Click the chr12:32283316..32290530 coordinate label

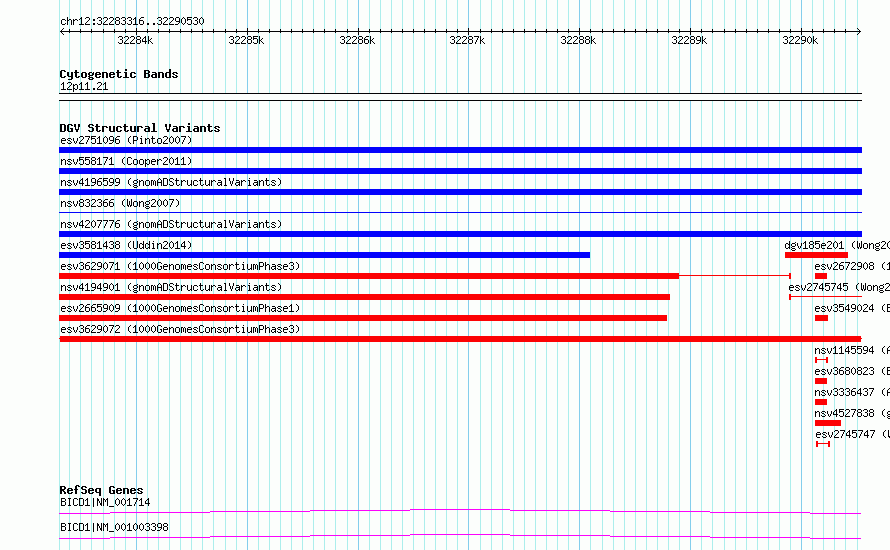132,21
